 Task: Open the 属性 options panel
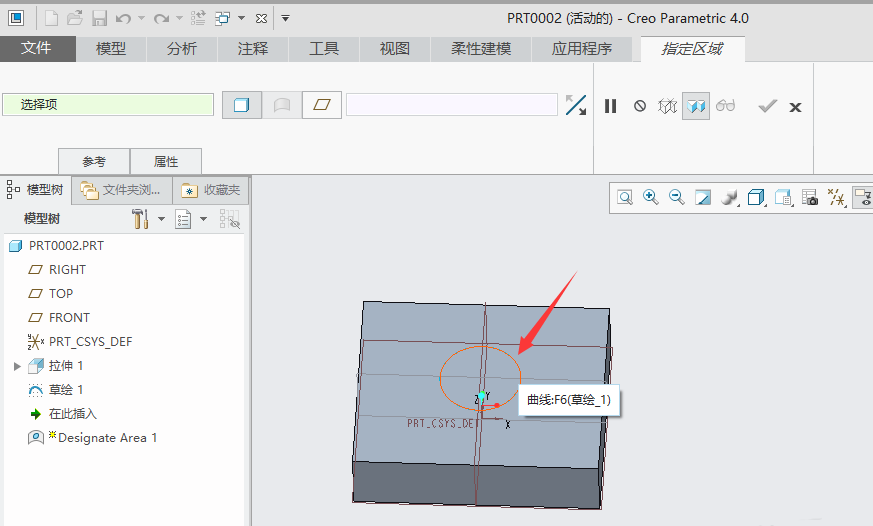click(x=166, y=161)
